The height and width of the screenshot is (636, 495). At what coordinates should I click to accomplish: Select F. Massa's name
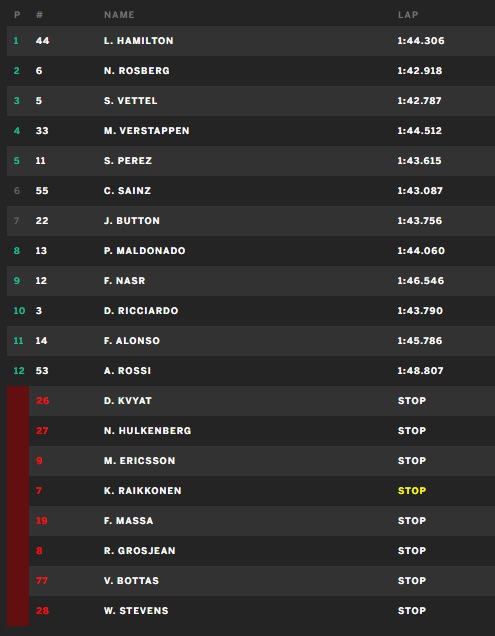[129, 521]
